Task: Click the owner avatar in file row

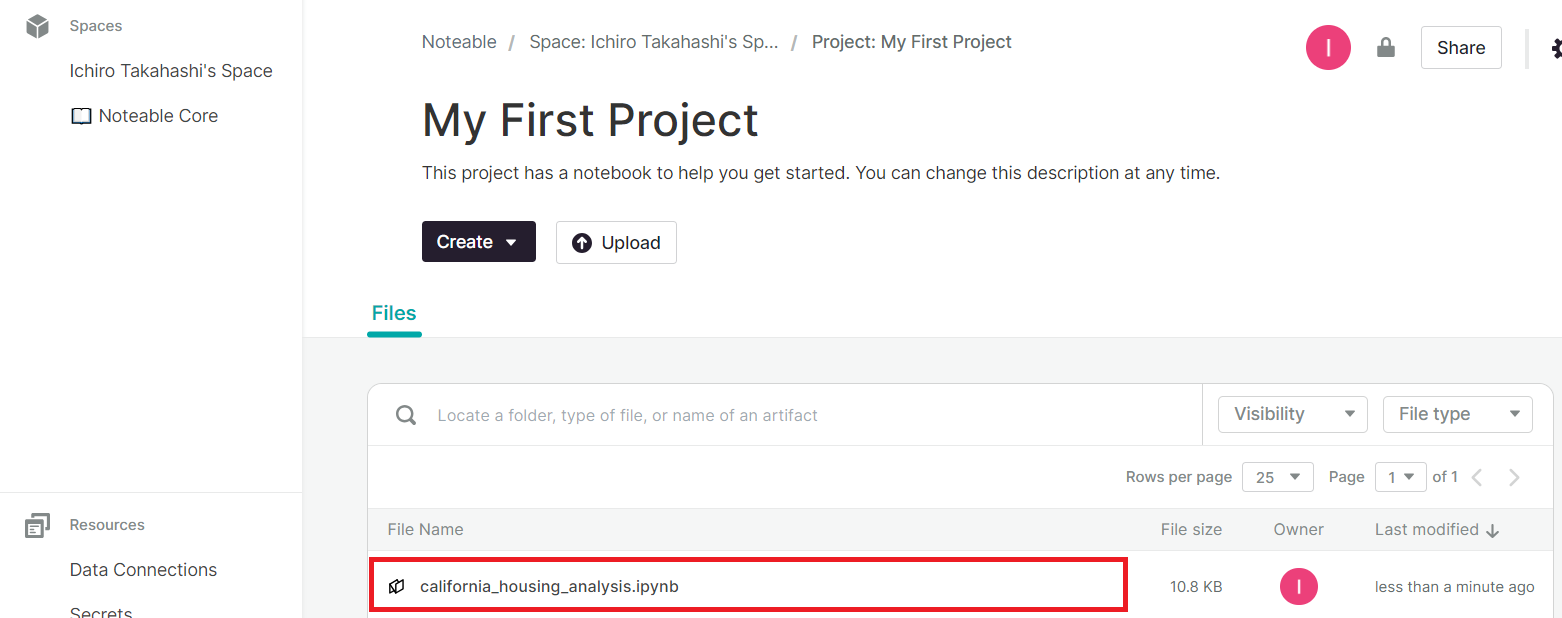Action: tap(1298, 587)
